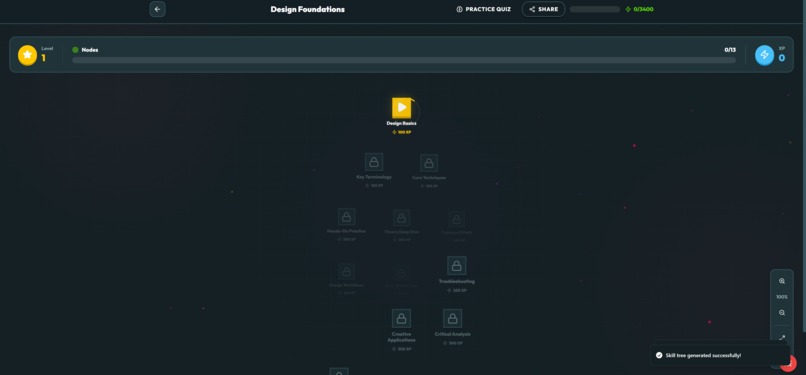Click the Design Foundations title
The height and width of the screenshot is (375, 806).
point(307,9)
